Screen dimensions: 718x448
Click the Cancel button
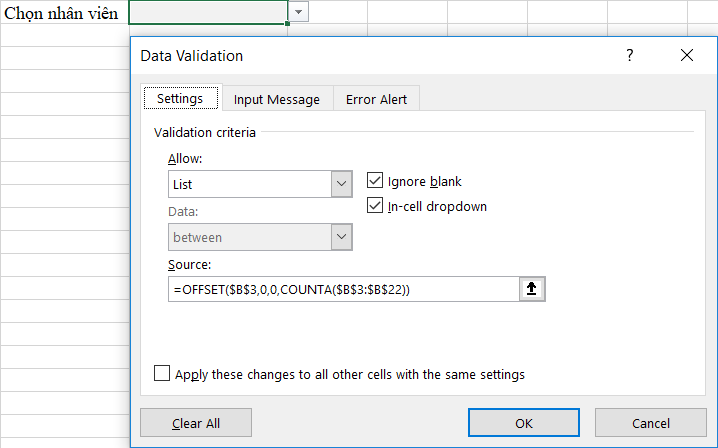(x=651, y=423)
